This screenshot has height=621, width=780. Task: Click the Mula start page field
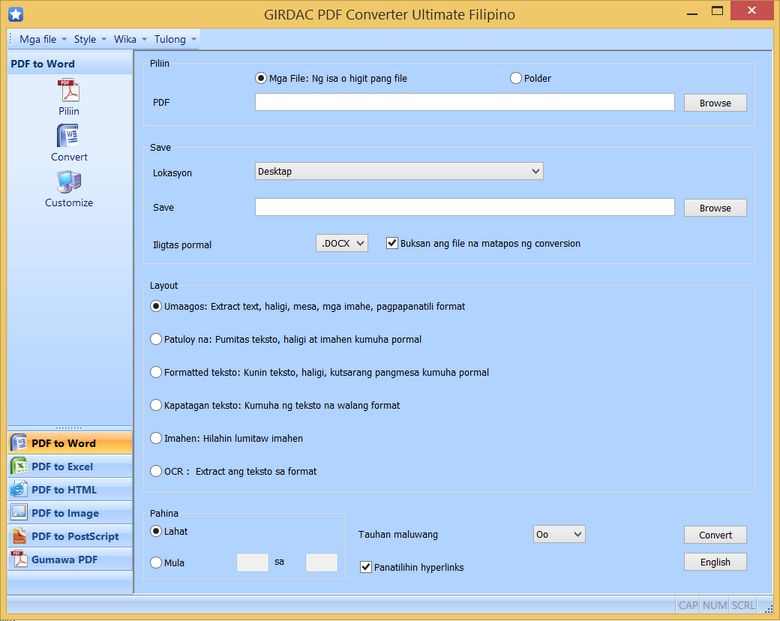pyautogui.click(x=252, y=562)
